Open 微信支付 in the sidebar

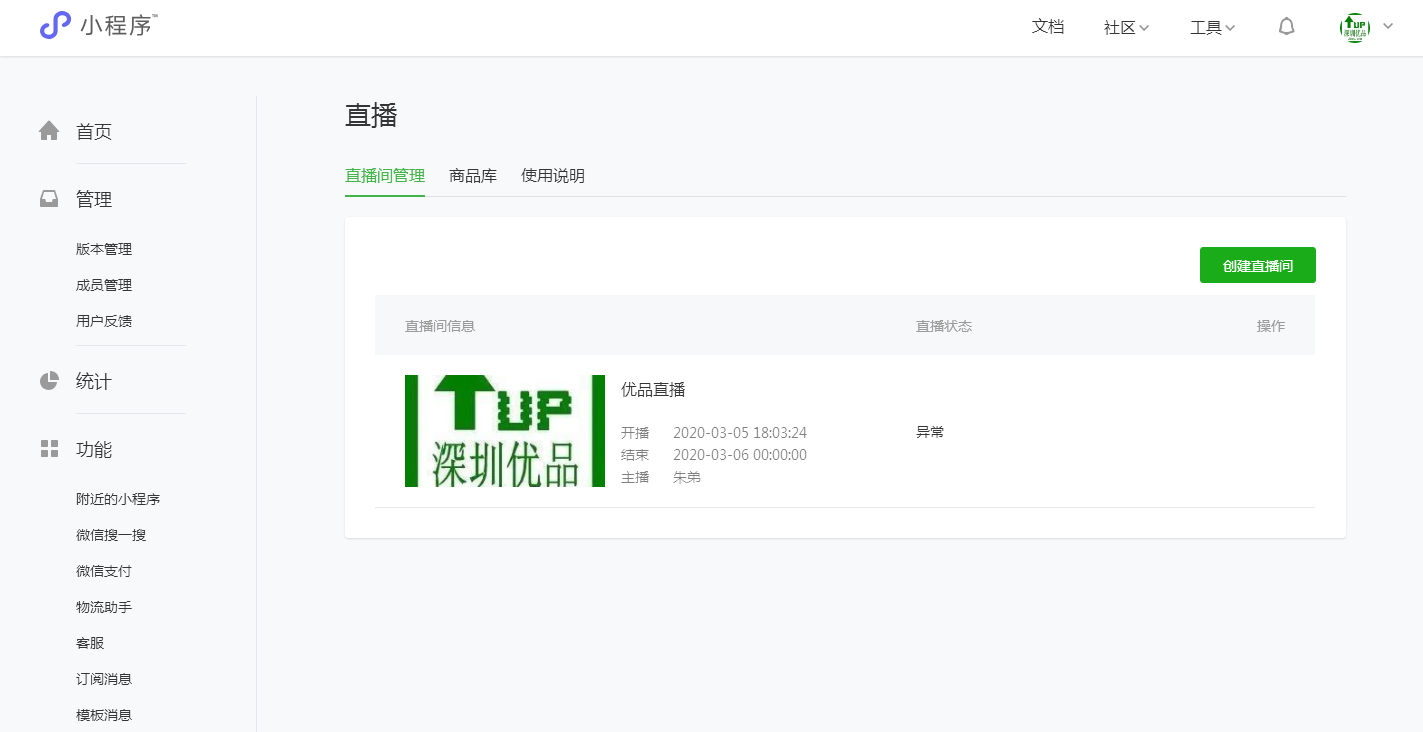(104, 571)
